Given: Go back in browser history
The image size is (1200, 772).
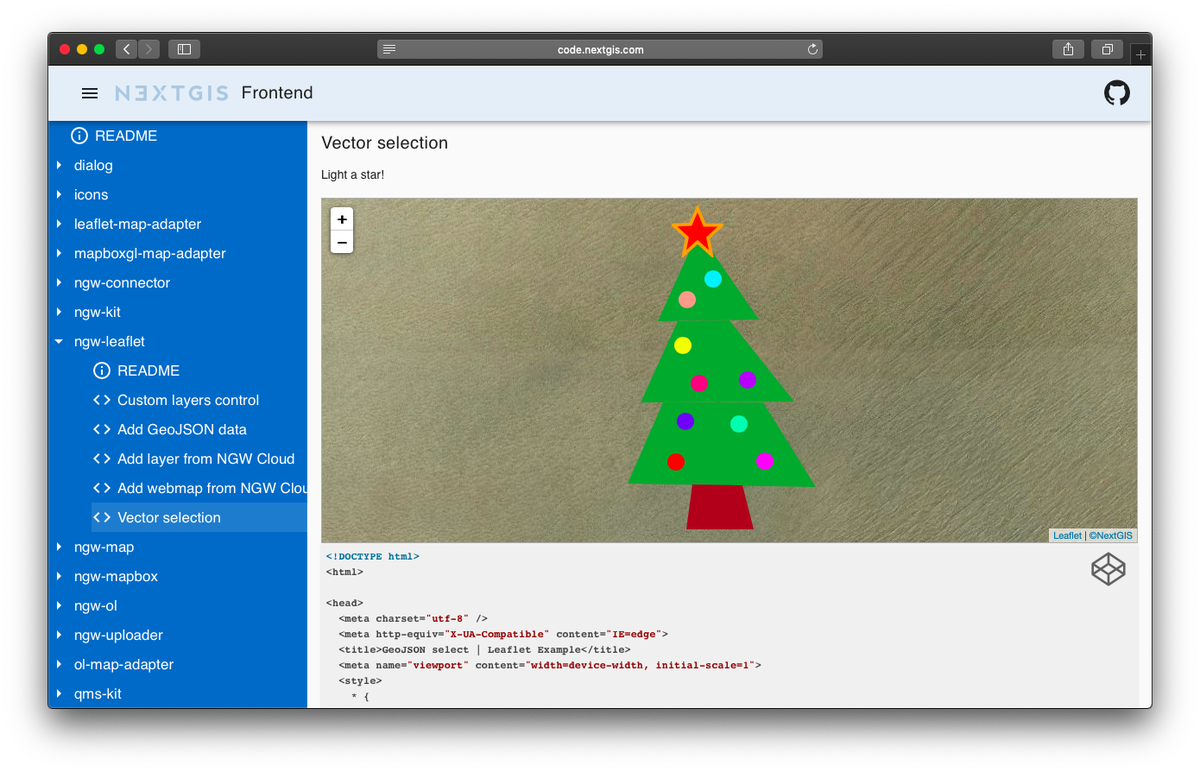Looking at the screenshot, I should pyautogui.click(x=126, y=49).
